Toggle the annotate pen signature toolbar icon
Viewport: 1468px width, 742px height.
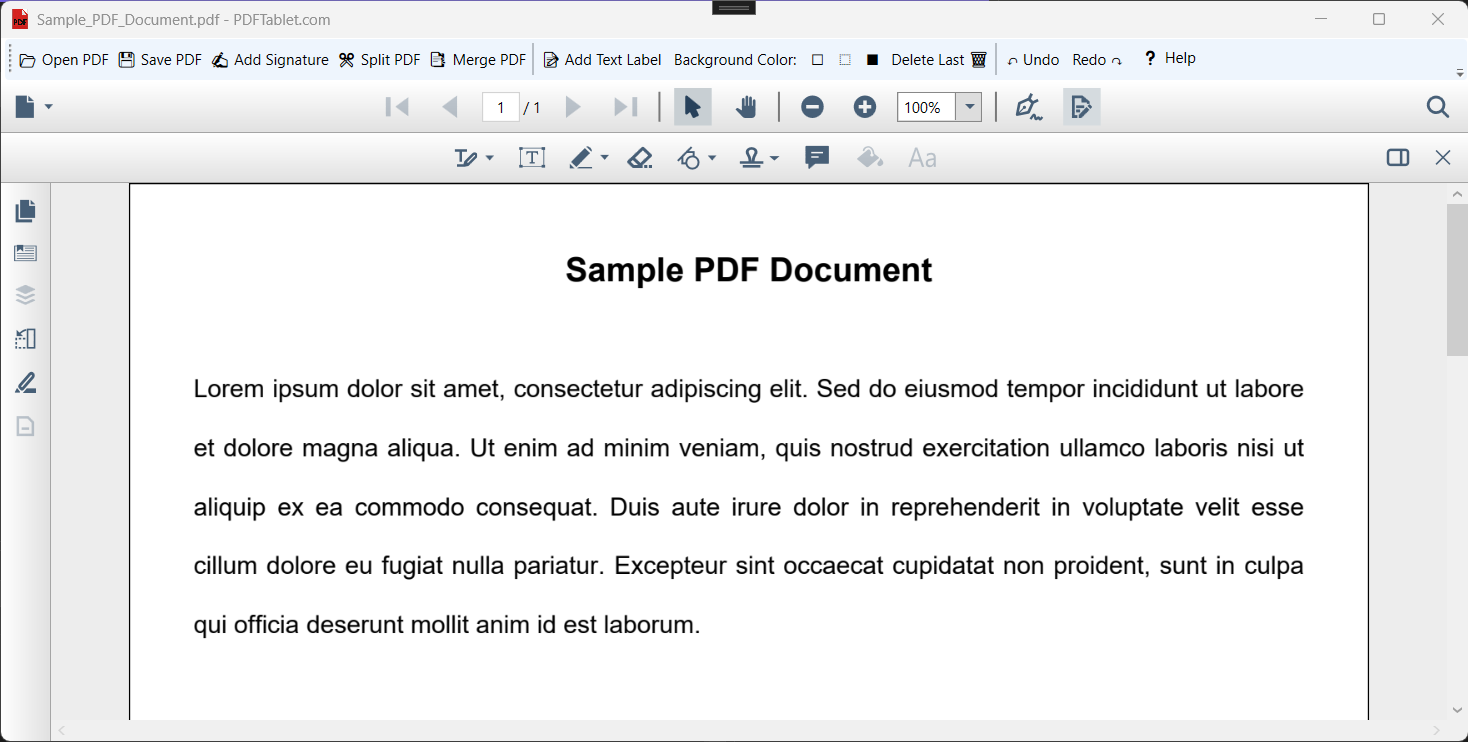(1029, 107)
